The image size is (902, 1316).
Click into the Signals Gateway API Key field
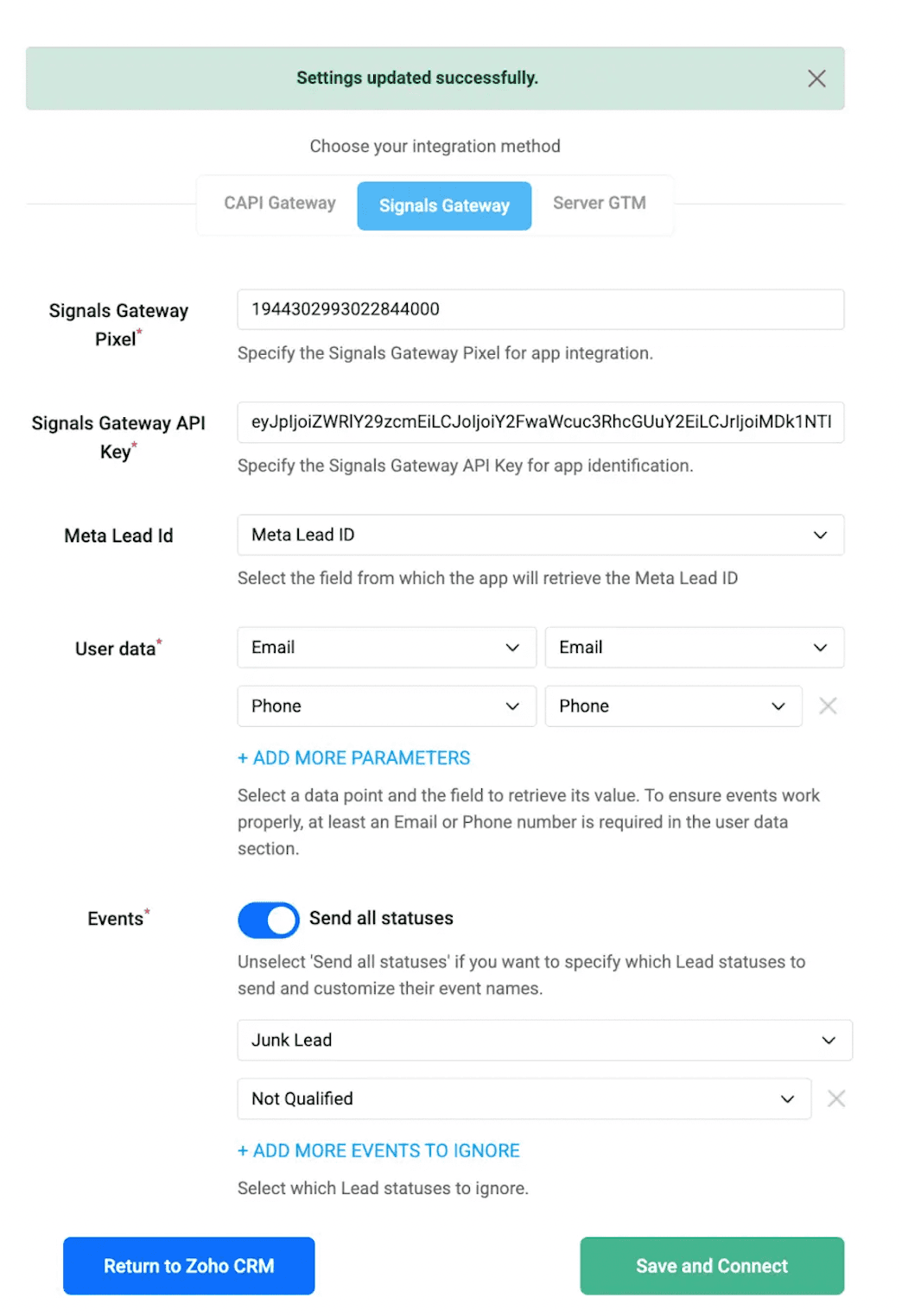pos(540,422)
